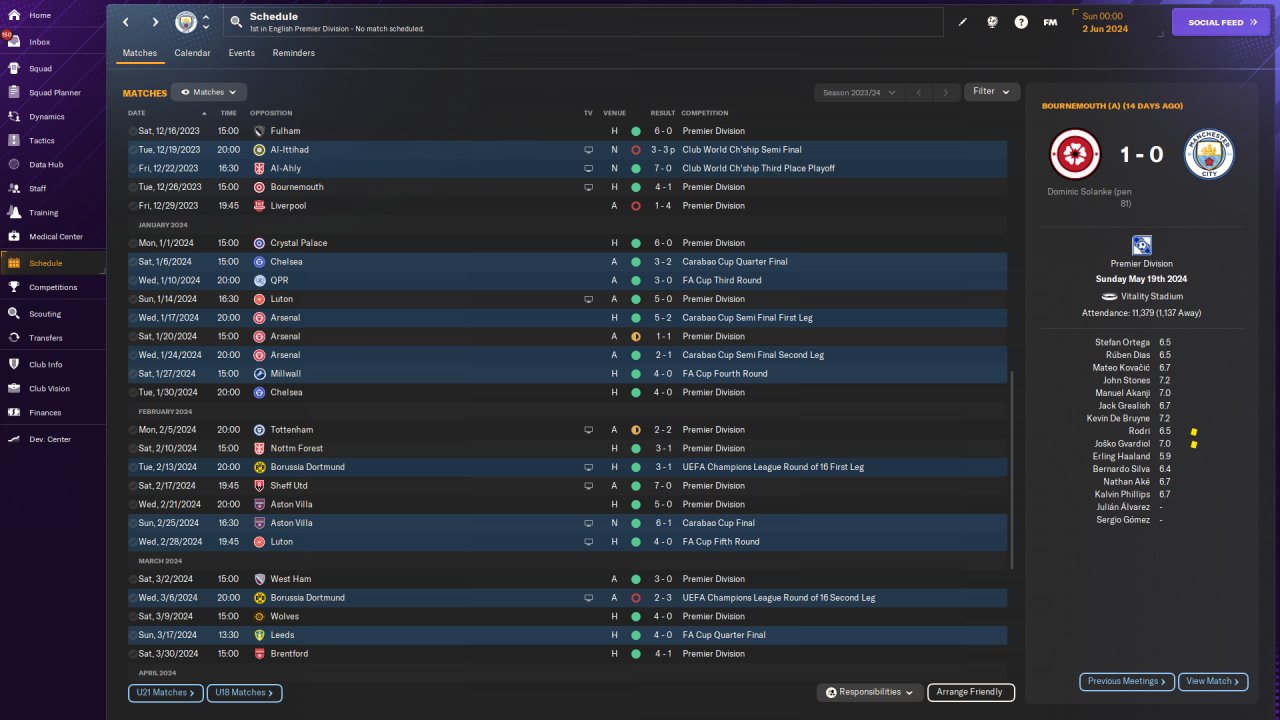Toggle the marker beside Sheff Utd 2/17/2024

(133, 486)
